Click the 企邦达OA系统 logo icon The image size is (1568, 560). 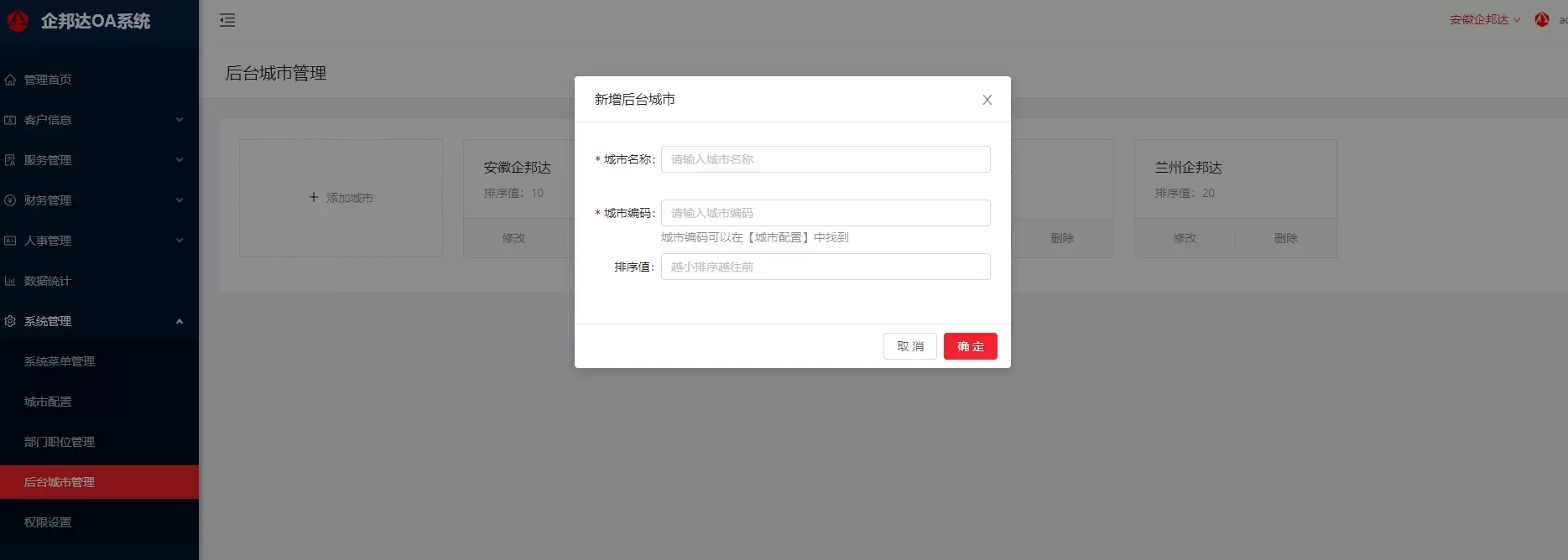pos(18,21)
